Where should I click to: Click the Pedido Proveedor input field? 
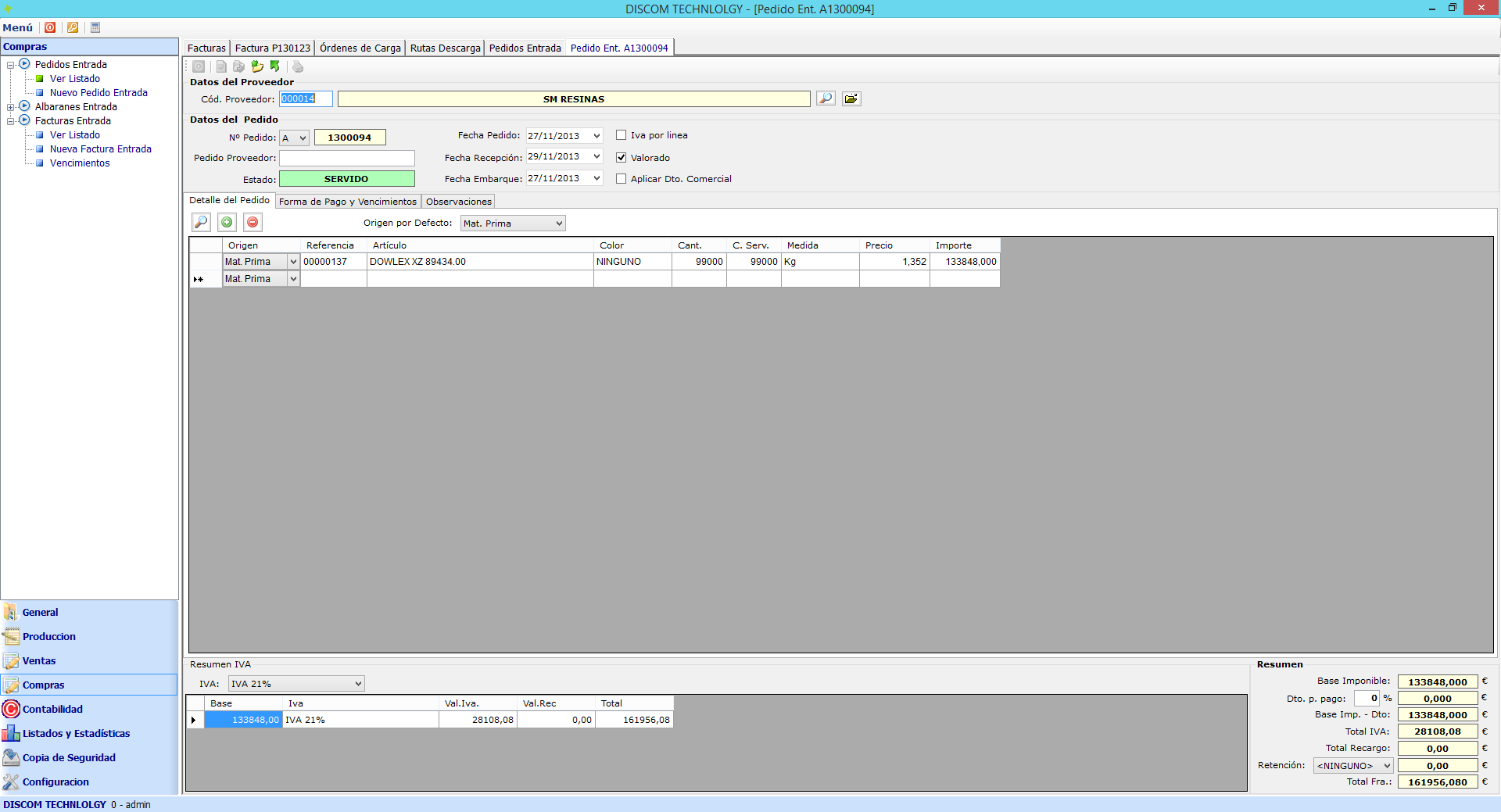click(x=346, y=158)
